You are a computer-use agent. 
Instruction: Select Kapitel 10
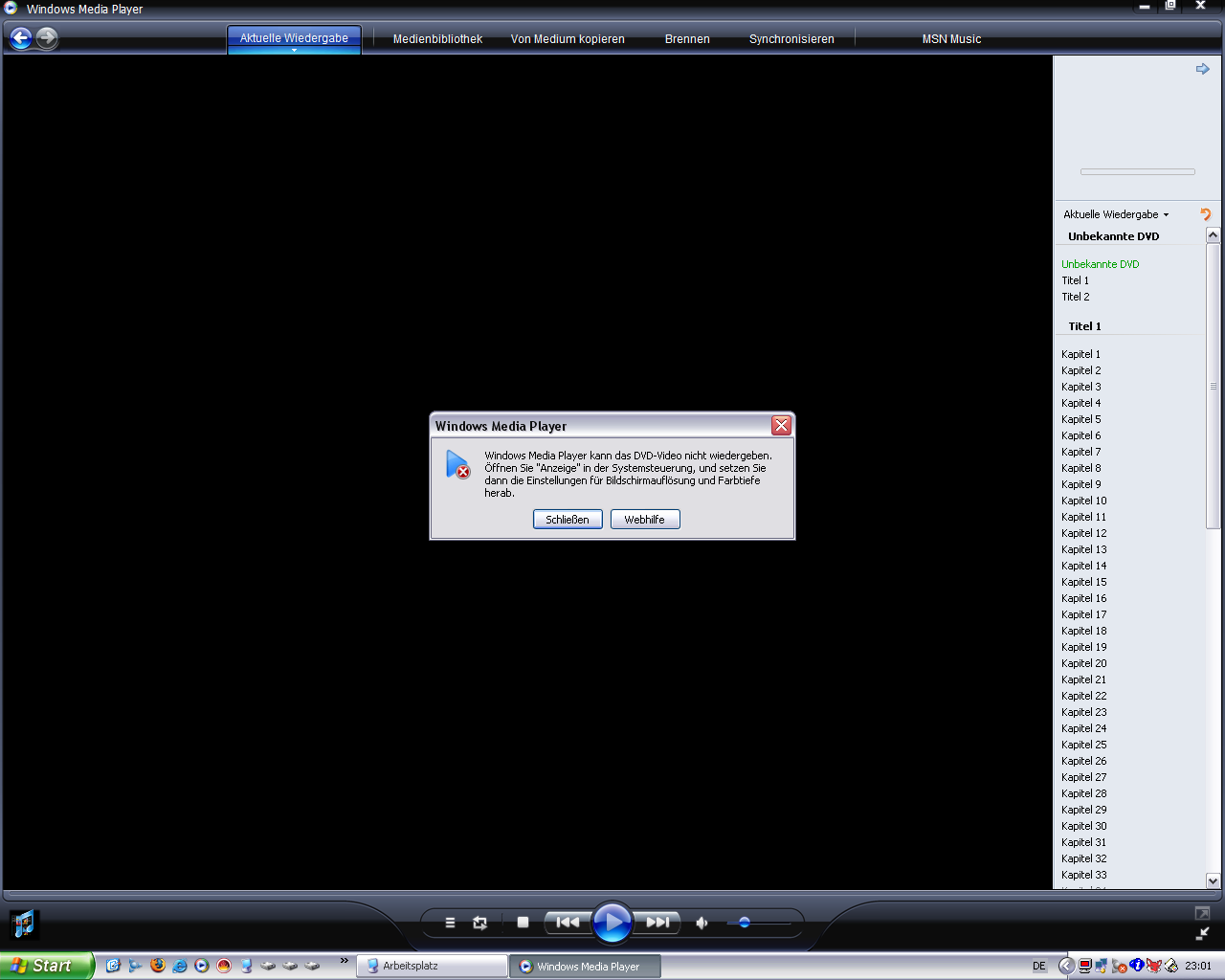click(1083, 501)
